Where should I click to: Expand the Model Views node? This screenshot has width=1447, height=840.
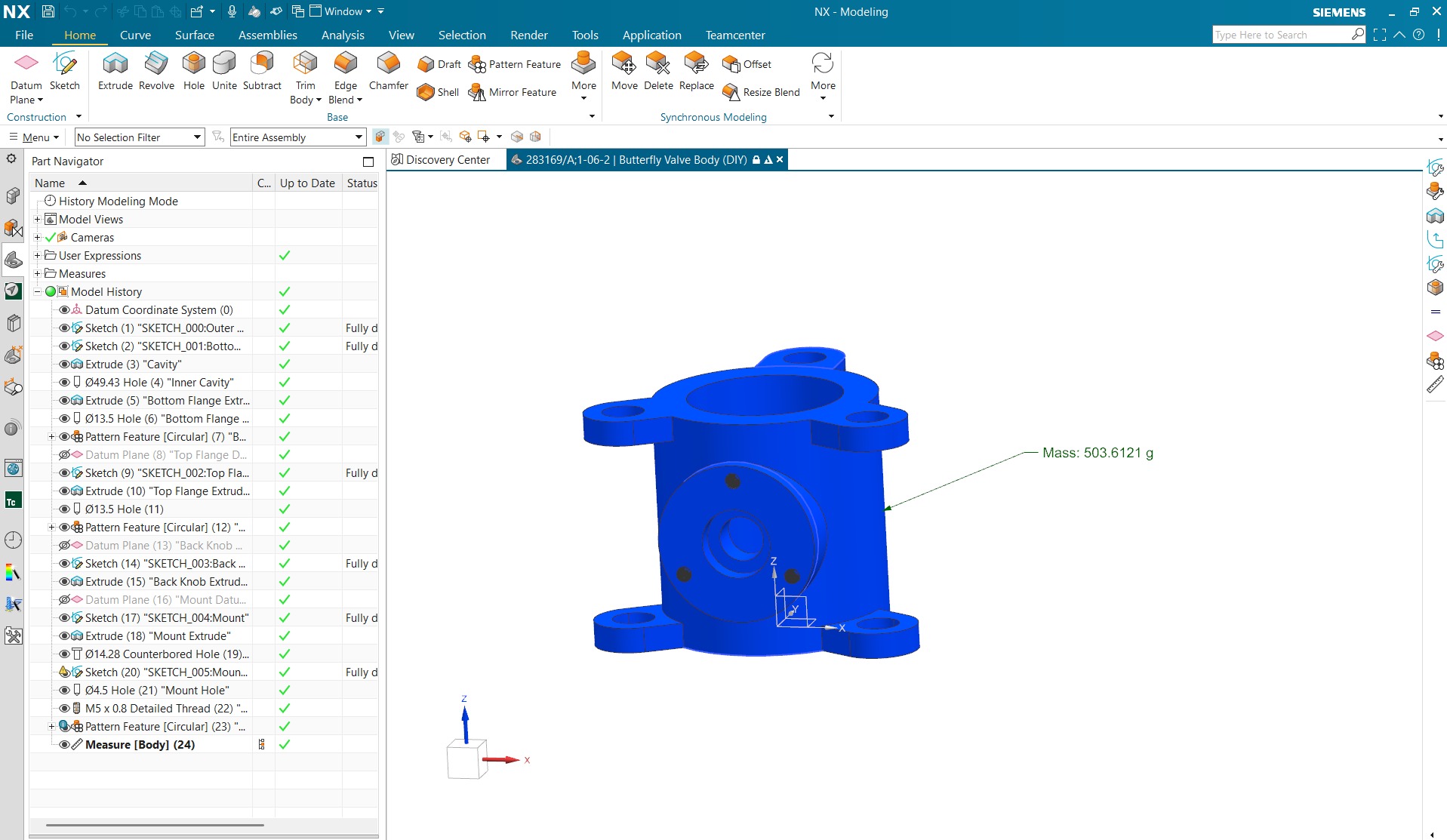(37, 220)
